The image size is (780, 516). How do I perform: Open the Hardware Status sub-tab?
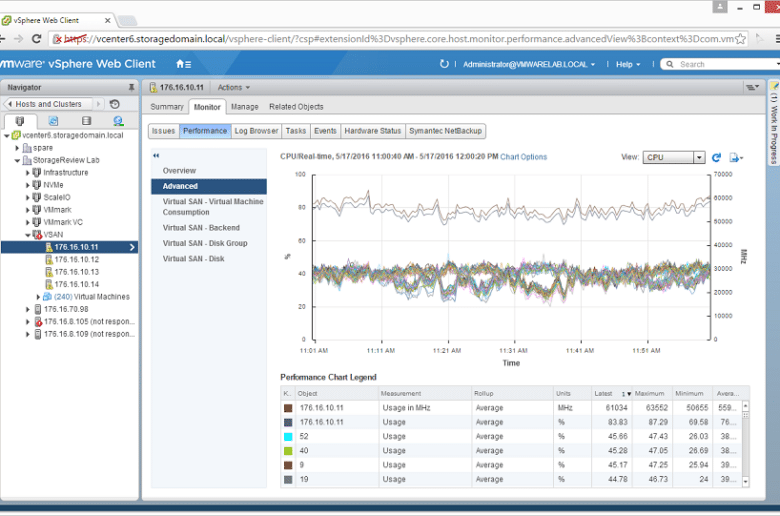373,131
